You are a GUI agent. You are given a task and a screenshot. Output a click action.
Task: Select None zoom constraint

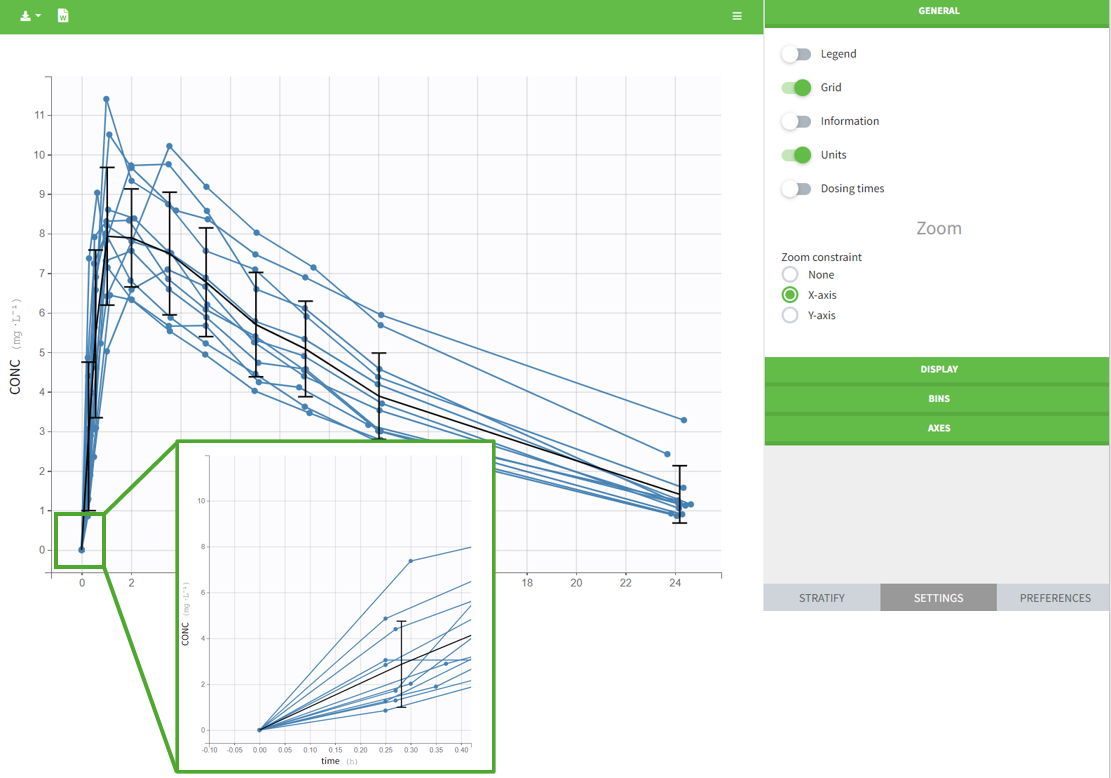[x=790, y=275]
